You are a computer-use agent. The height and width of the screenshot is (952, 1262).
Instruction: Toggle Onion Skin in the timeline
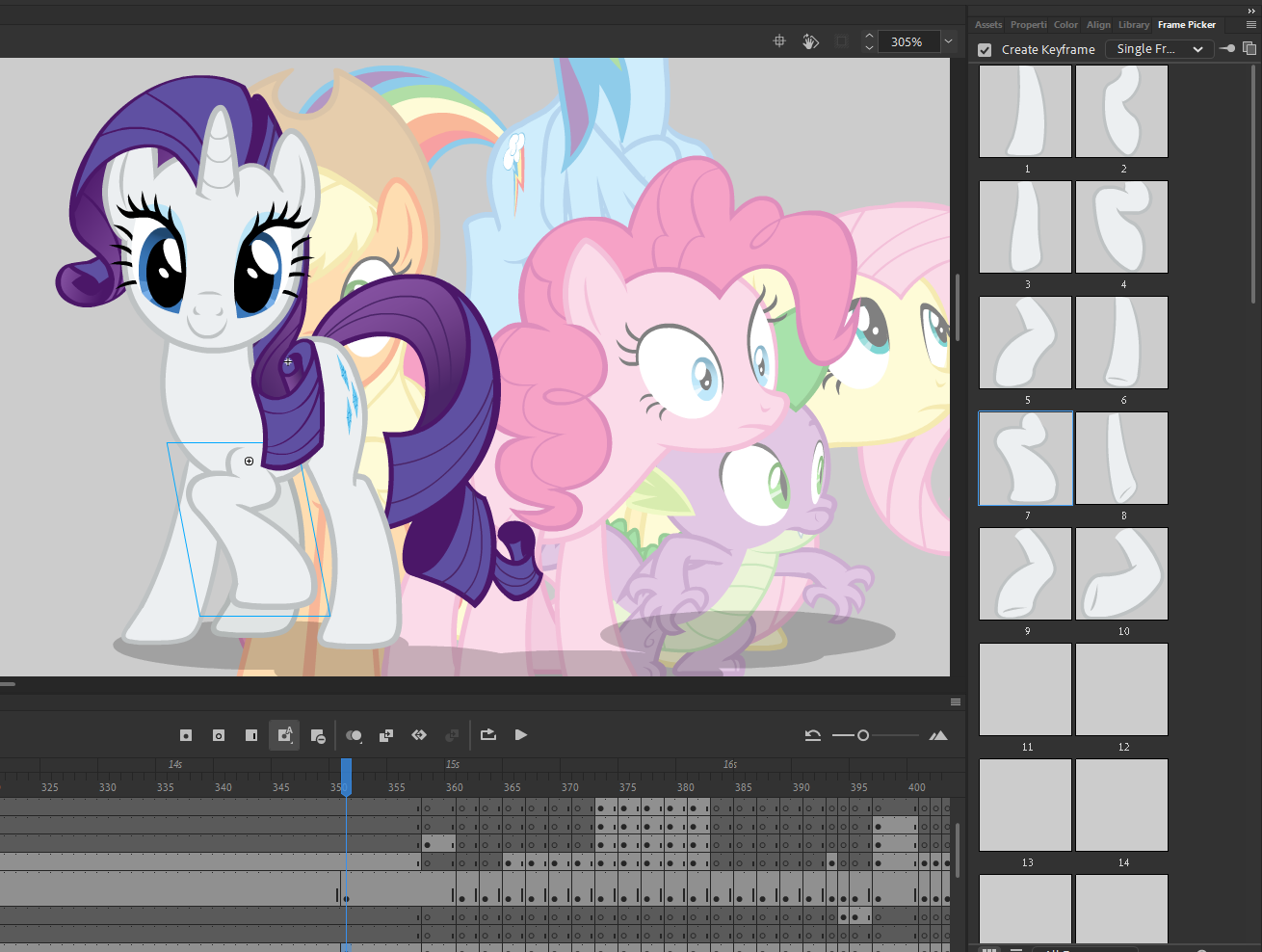354,735
